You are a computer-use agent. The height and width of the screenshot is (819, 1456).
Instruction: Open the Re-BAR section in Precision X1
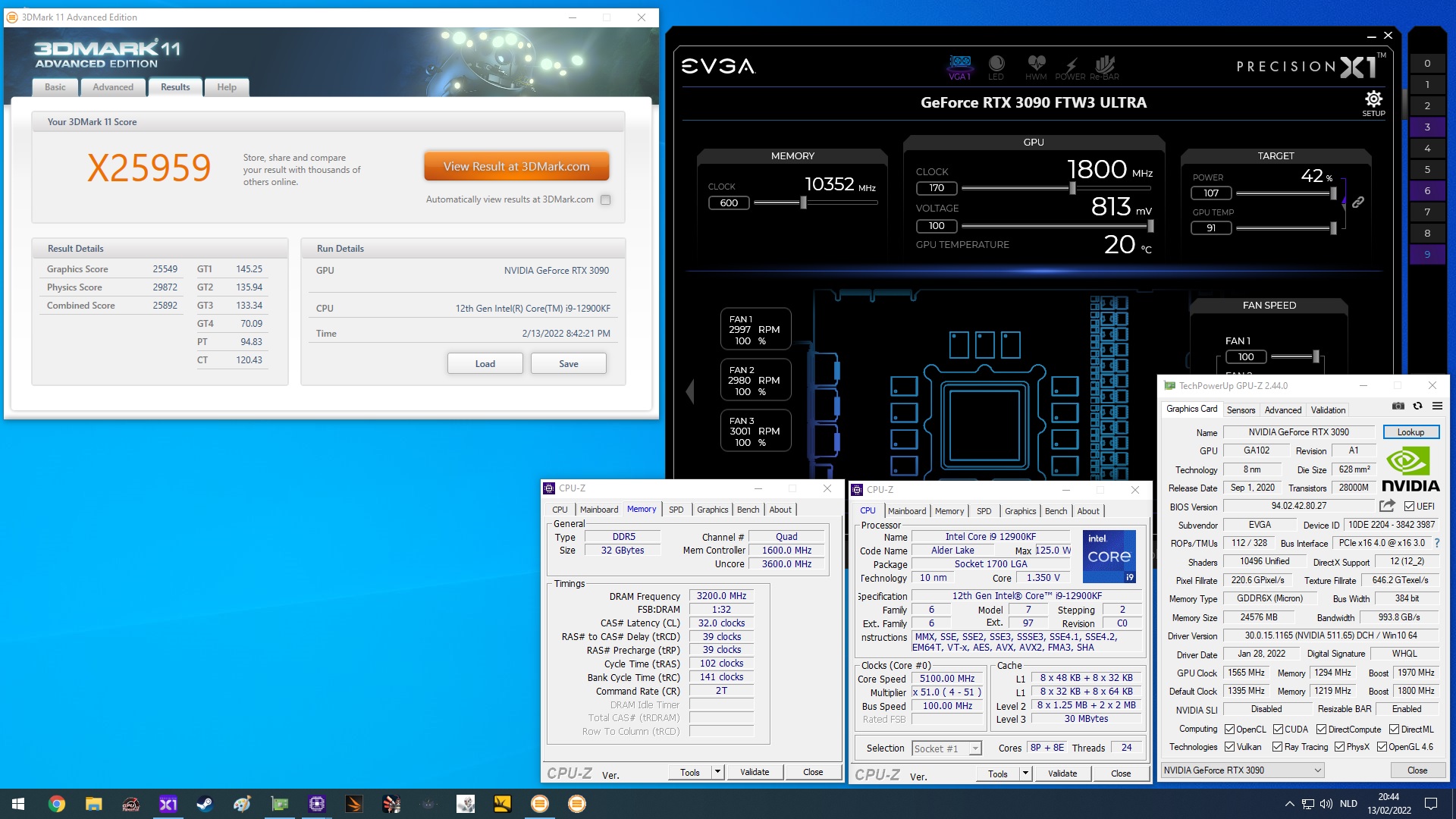[1104, 67]
